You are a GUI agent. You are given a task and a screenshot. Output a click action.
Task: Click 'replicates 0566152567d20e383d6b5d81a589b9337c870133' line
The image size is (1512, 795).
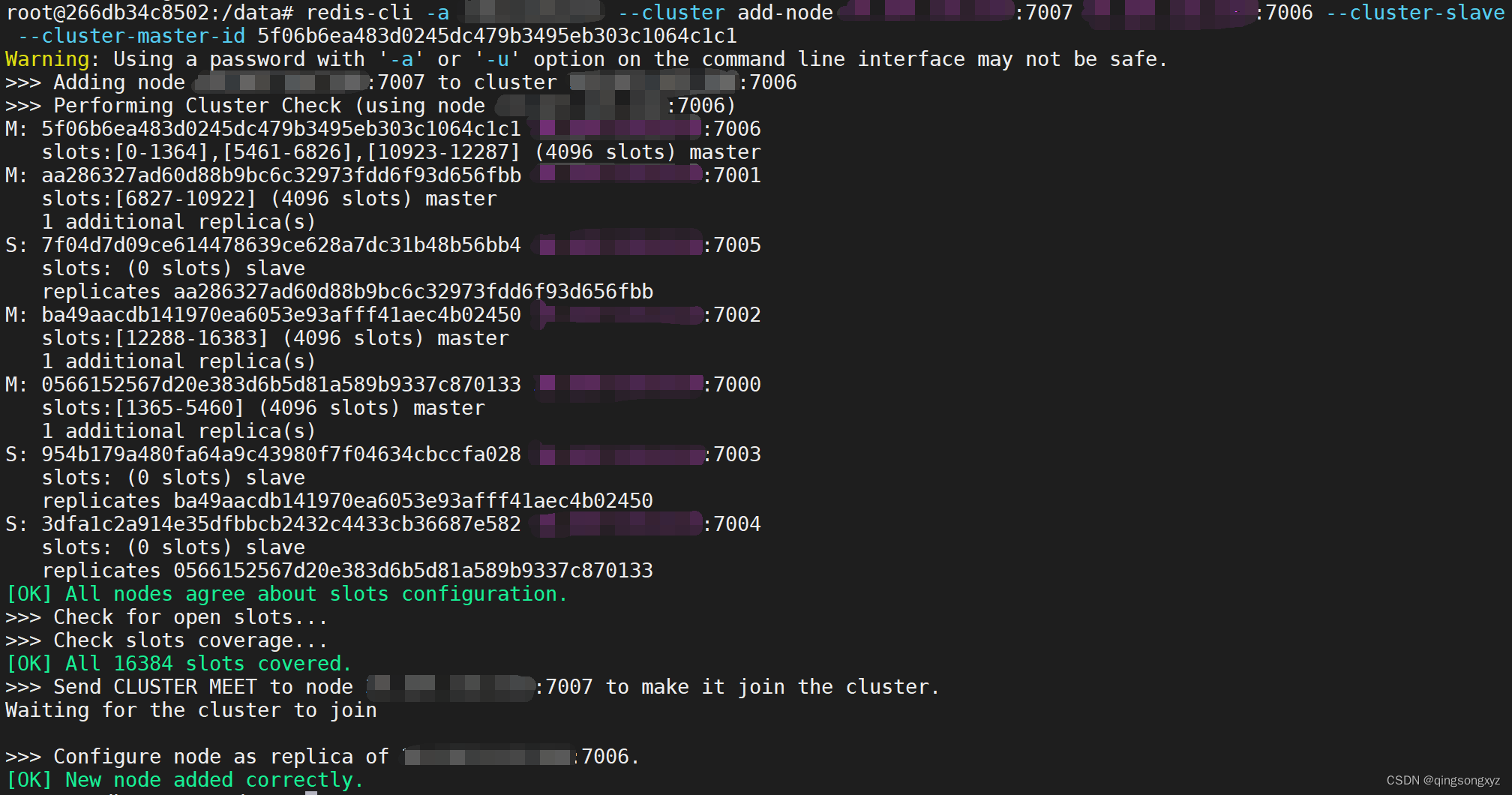(347, 571)
